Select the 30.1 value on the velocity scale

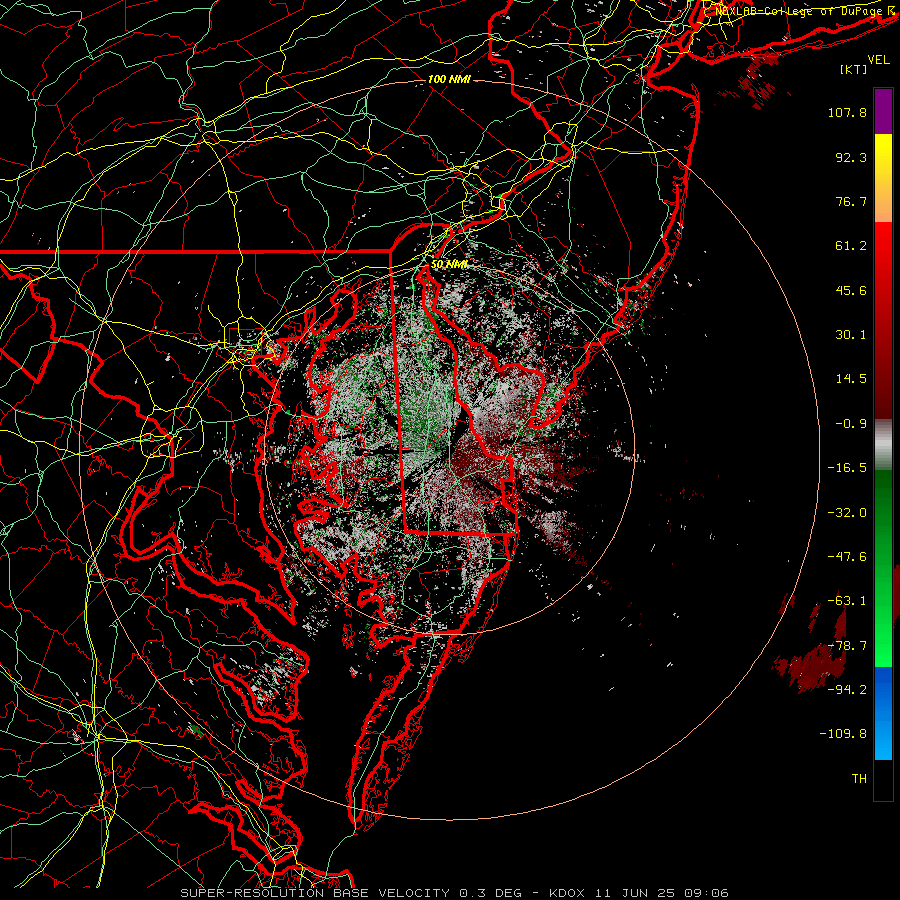coord(851,335)
